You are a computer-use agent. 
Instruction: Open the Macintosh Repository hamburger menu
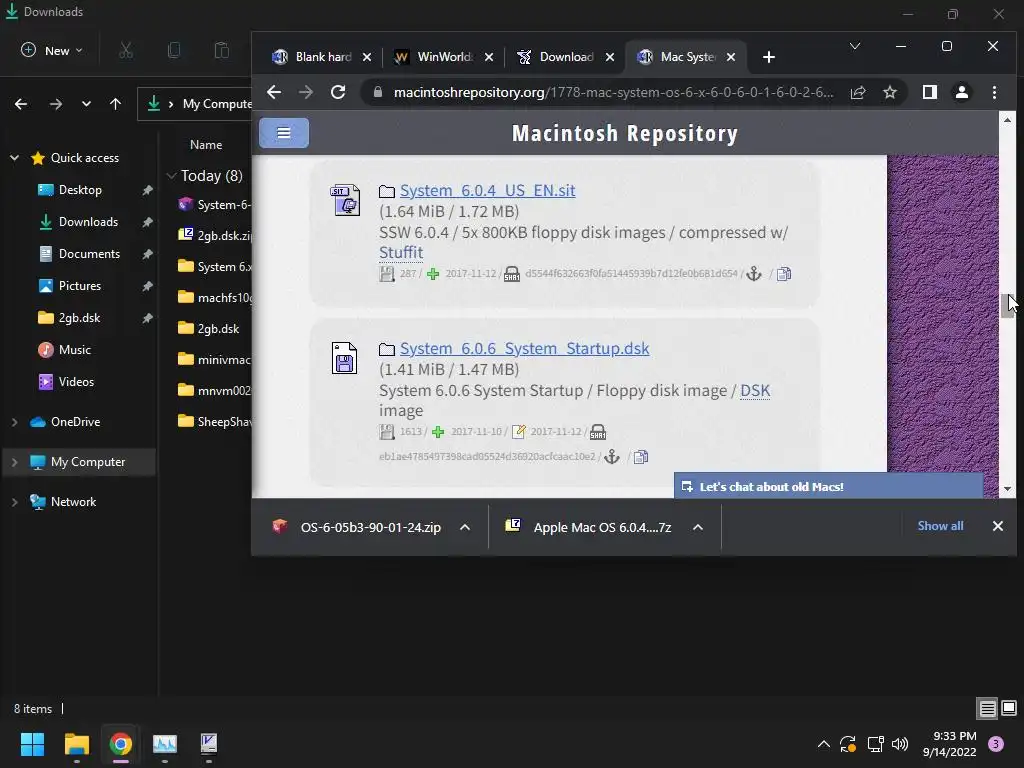tap(283, 133)
